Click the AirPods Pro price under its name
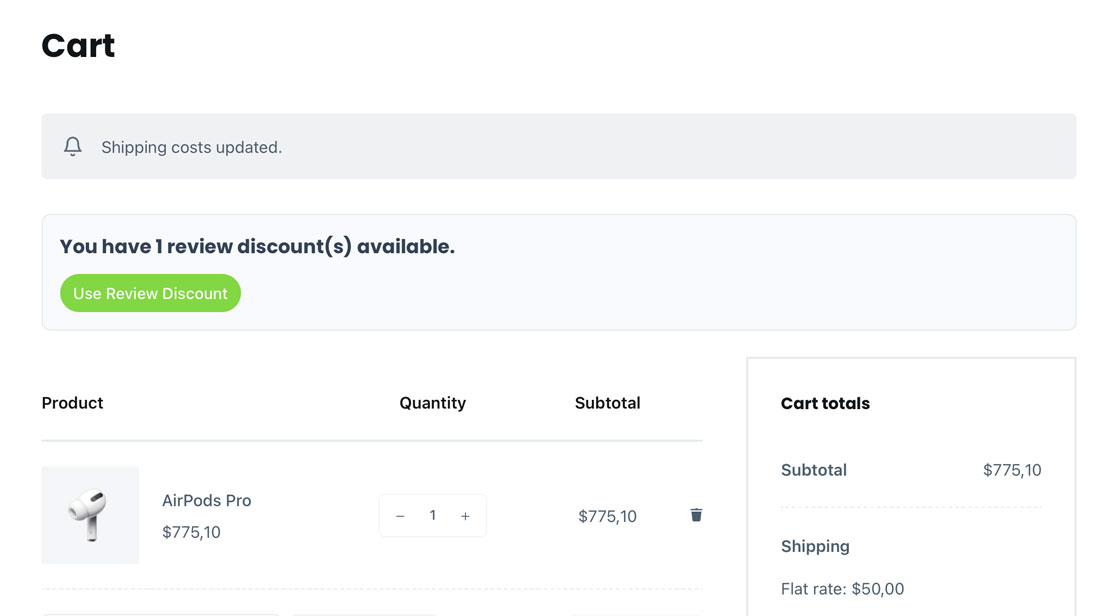The height and width of the screenshot is (616, 1096). click(x=190, y=532)
